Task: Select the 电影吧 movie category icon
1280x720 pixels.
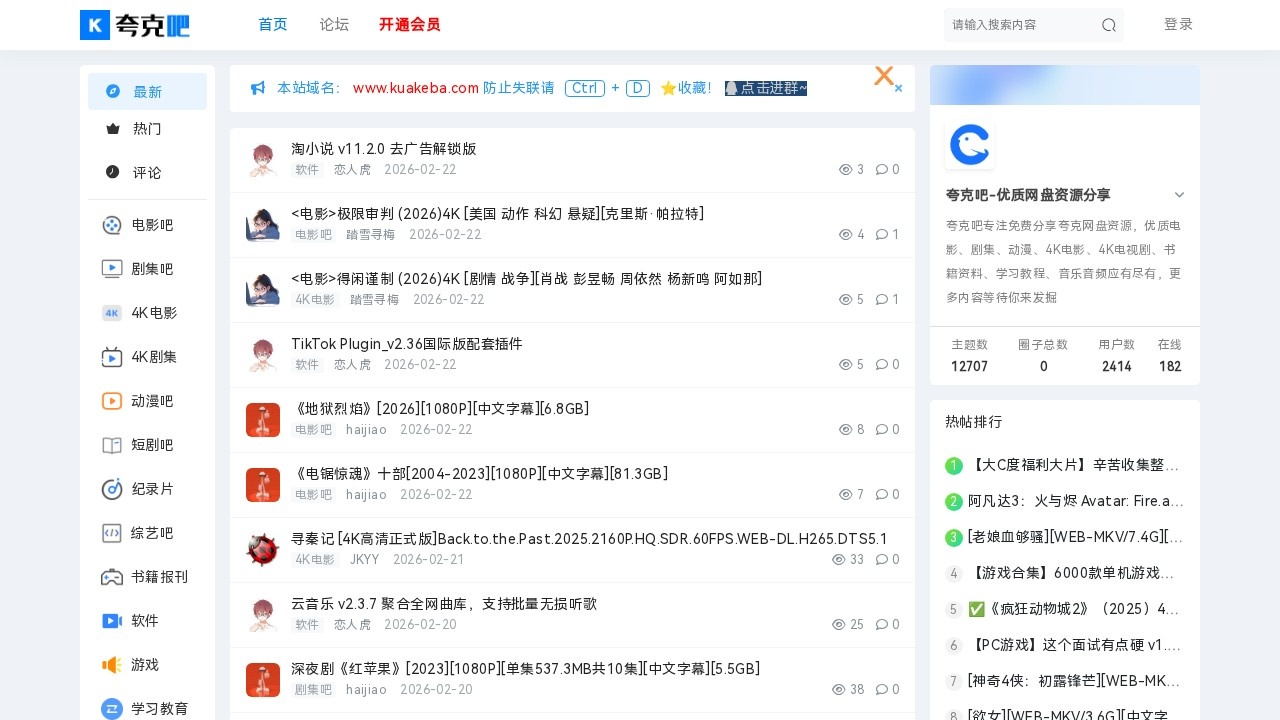Action: pos(112,225)
